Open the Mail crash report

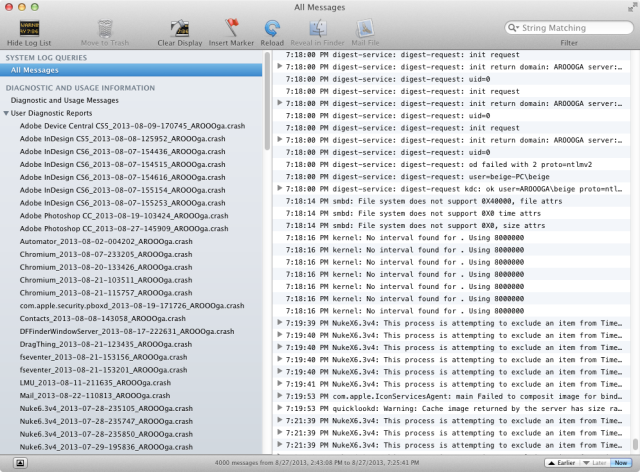tap(95, 396)
